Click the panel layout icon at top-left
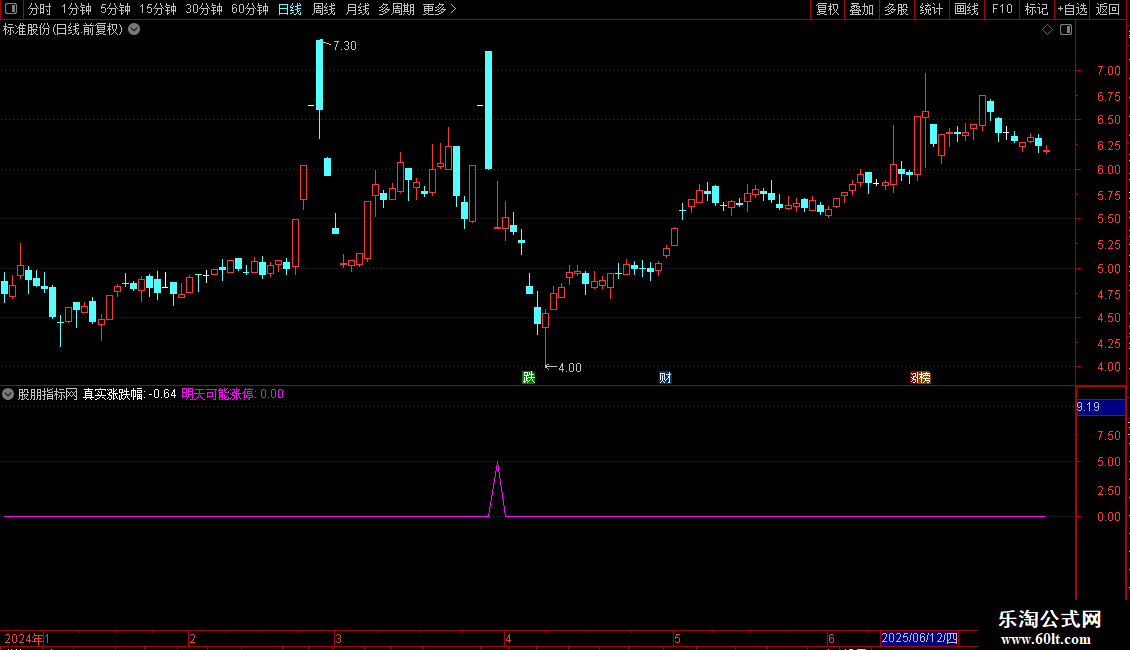Screen dimensions: 1130x650 point(11,9)
